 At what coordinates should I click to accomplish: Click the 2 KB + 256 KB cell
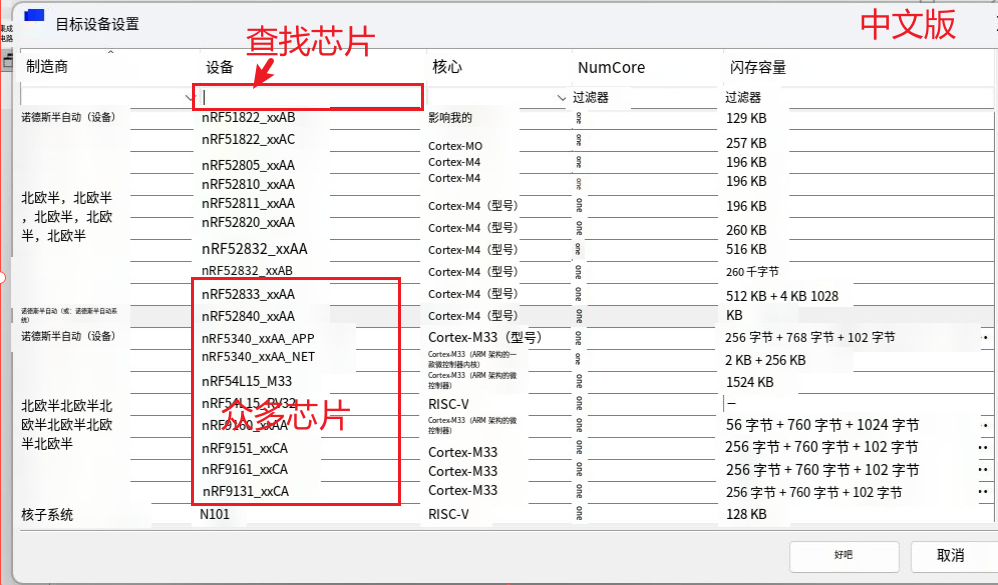(765, 360)
